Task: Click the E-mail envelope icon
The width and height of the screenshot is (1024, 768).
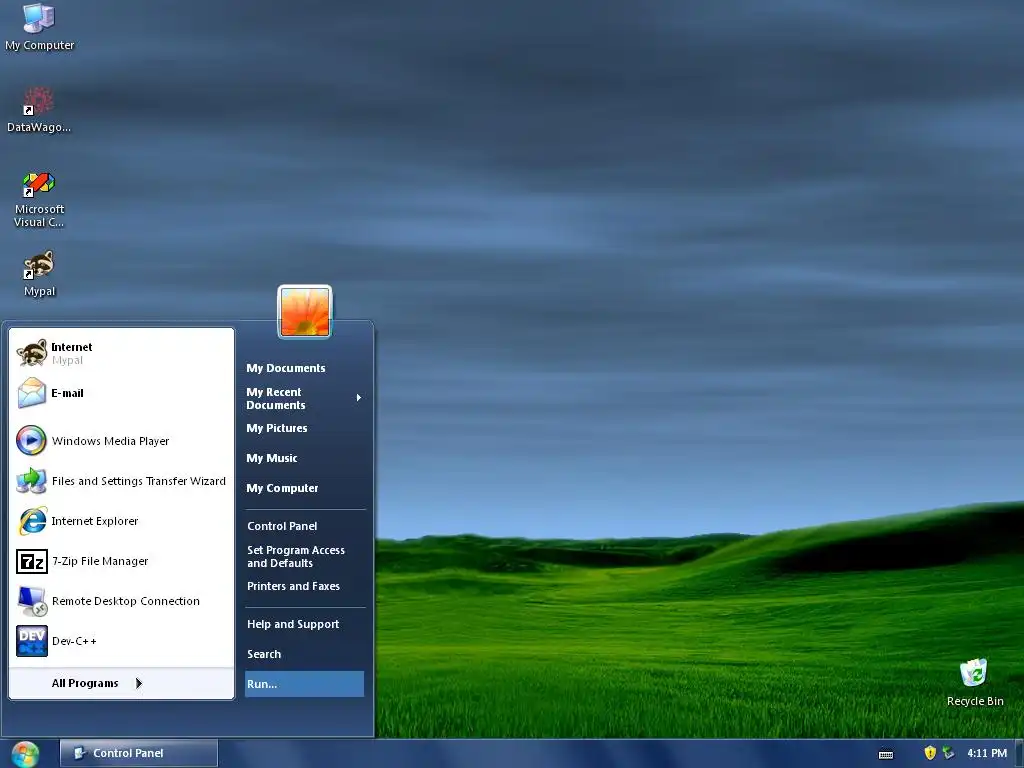Action: tap(31, 393)
